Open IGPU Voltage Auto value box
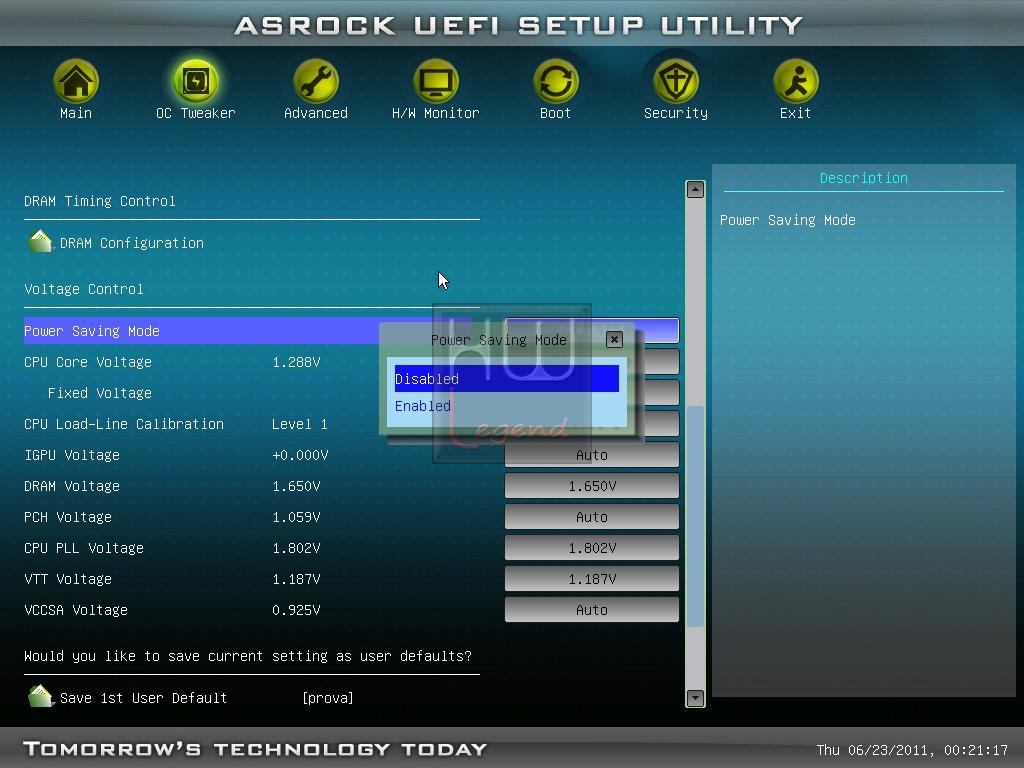The width and height of the screenshot is (1024, 768). click(x=592, y=455)
